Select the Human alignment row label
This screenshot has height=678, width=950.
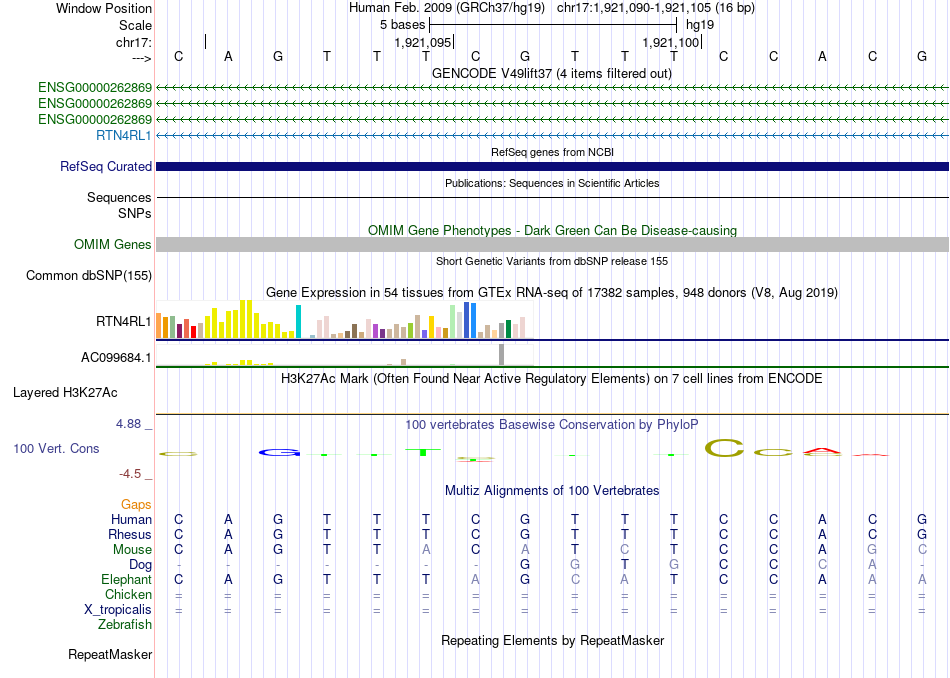click(x=131, y=519)
